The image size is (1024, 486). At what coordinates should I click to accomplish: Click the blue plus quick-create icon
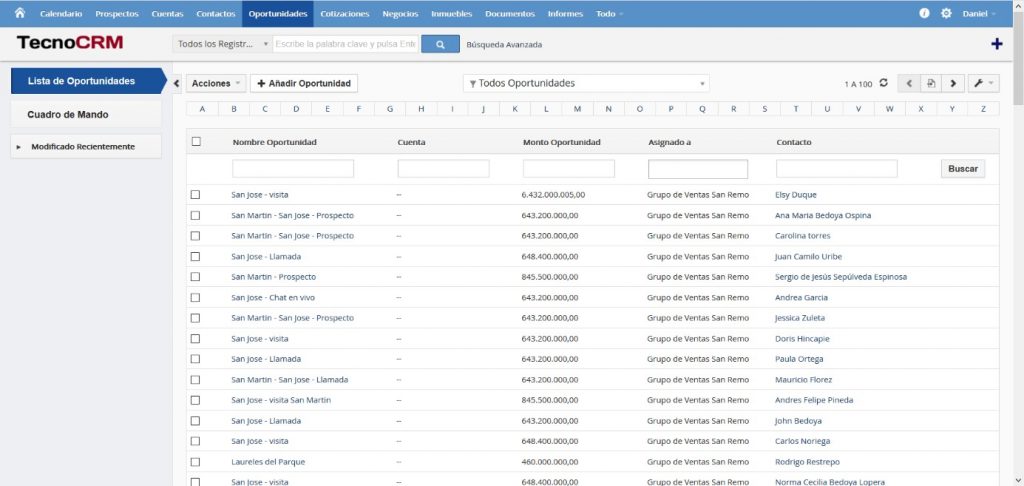[996, 44]
